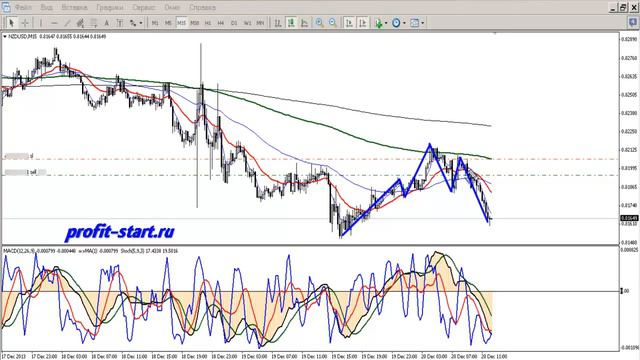Image resolution: width=640 pixels, height=360 pixels.
Task: Open the Справка menu
Action: (x=202, y=7)
